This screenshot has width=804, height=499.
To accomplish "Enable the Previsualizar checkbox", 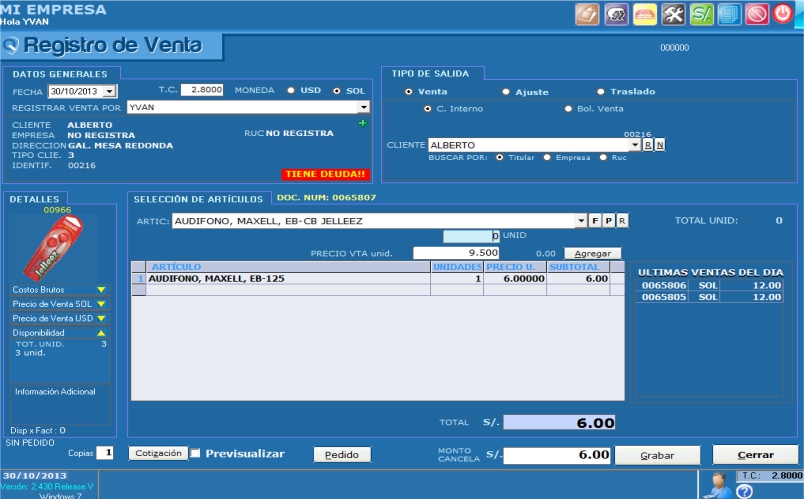I will click(196, 454).
